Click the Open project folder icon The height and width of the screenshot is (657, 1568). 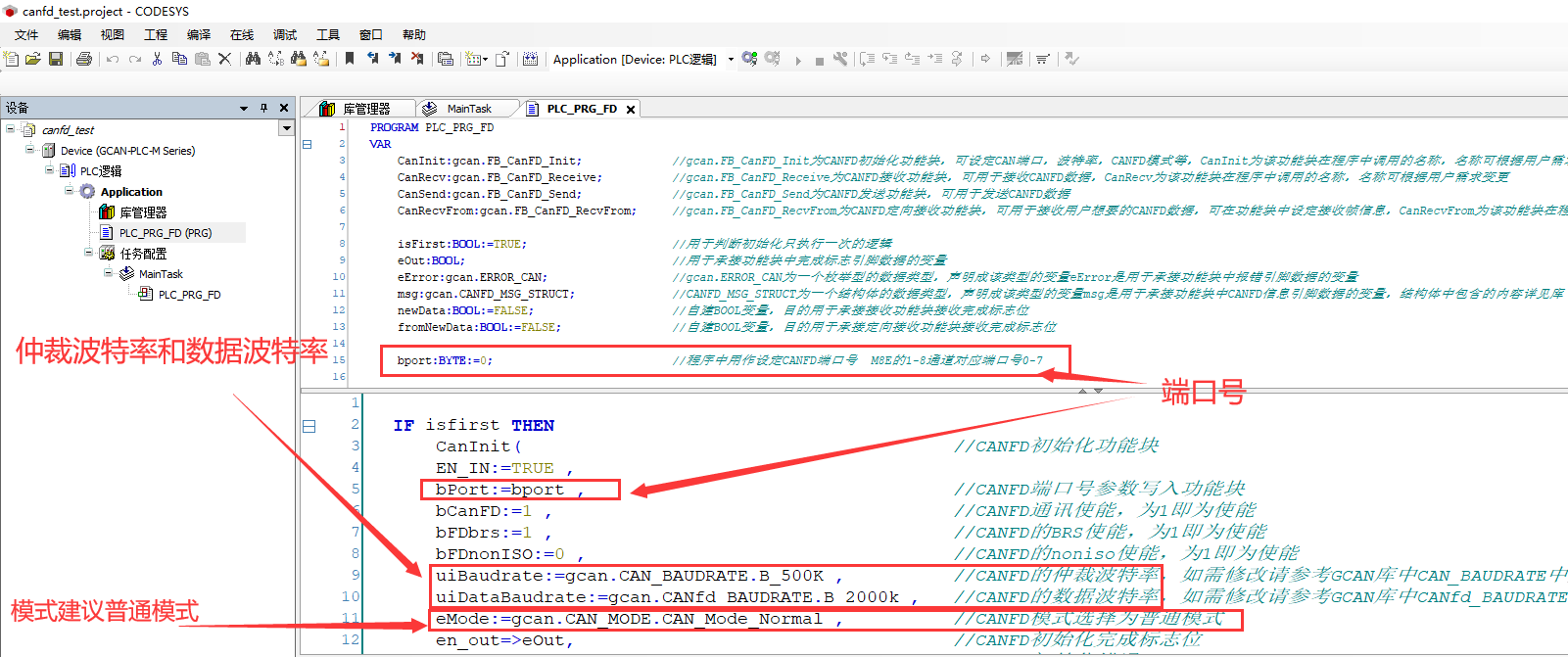click(x=33, y=60)
